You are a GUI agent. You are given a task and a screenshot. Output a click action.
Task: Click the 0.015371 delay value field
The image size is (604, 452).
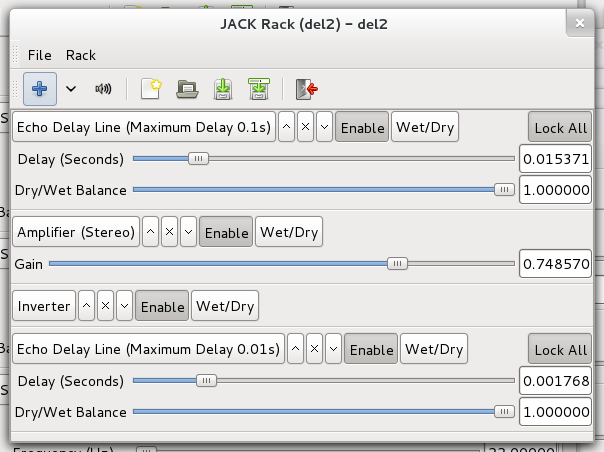coord(555,159)
